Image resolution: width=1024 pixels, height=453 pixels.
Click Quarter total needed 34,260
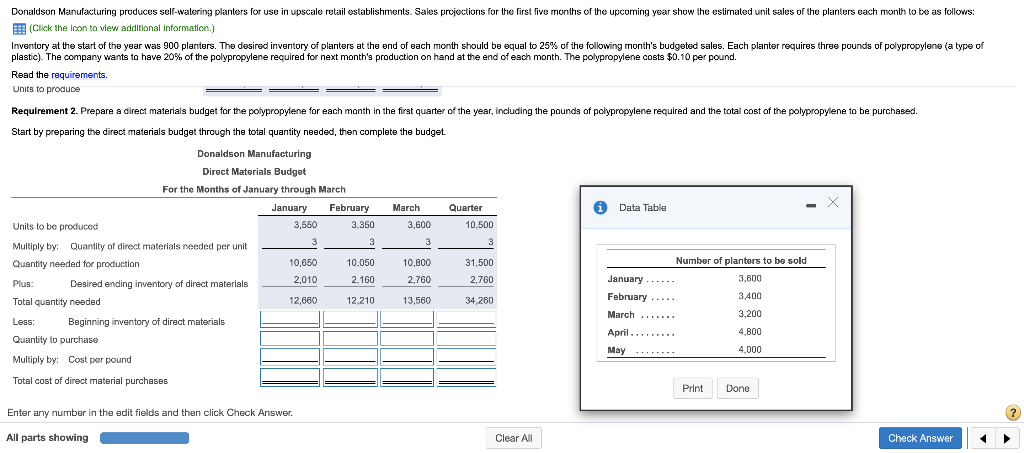[480, 300]
